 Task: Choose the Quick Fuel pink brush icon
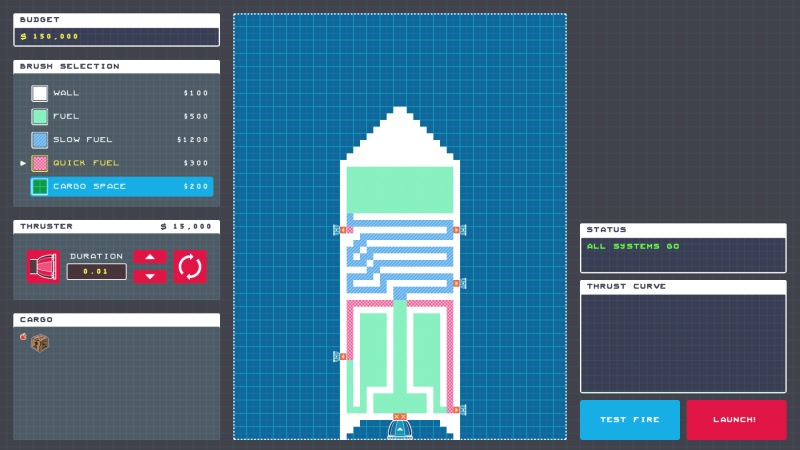[40, 163]
